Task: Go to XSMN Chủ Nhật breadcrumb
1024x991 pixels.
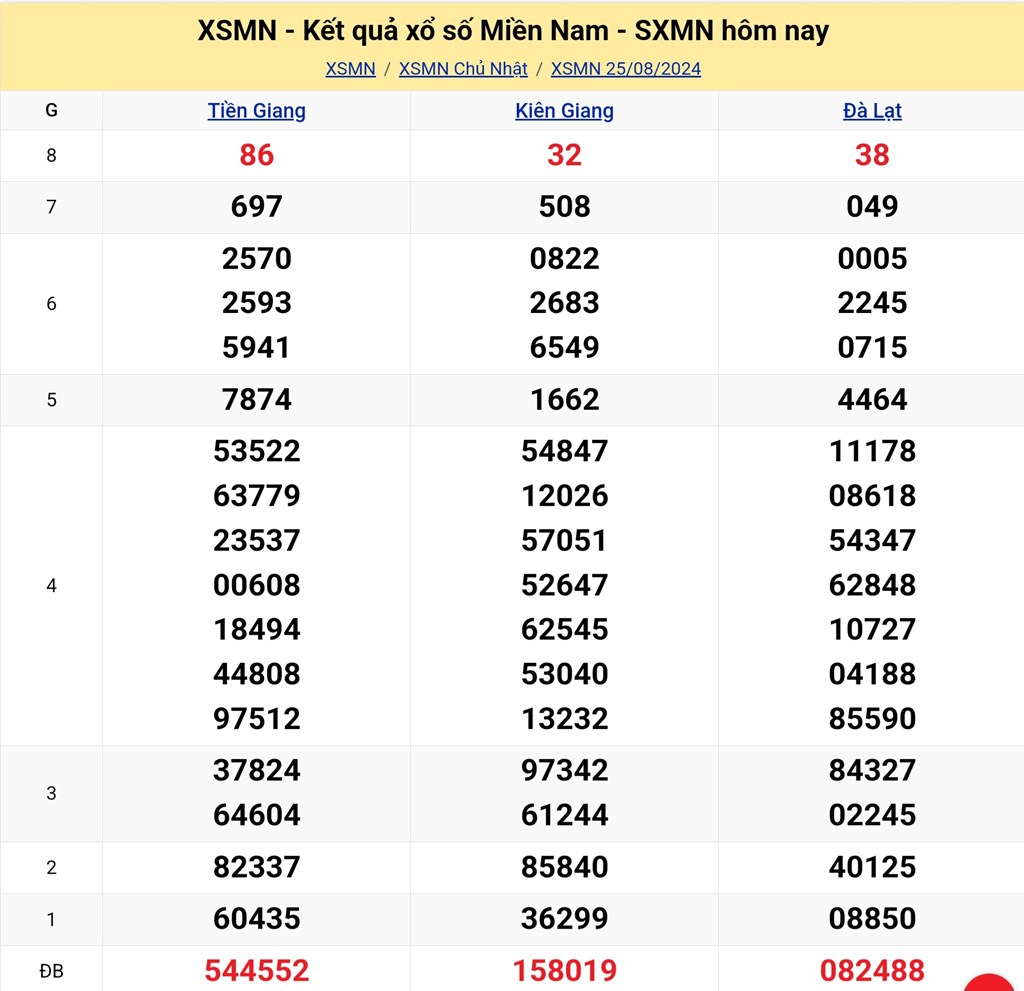Action: [462, 69]
